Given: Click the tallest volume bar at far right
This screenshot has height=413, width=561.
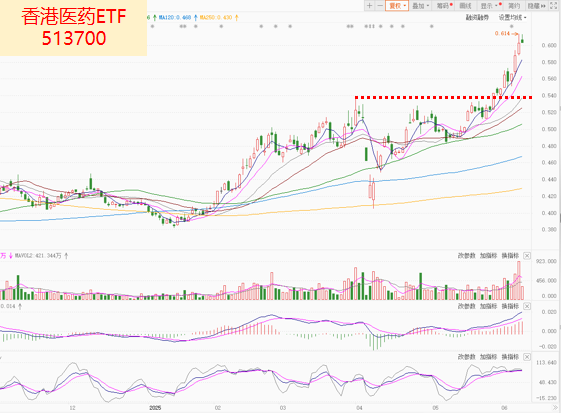Looking at the screenshot, I should point(519,280).
